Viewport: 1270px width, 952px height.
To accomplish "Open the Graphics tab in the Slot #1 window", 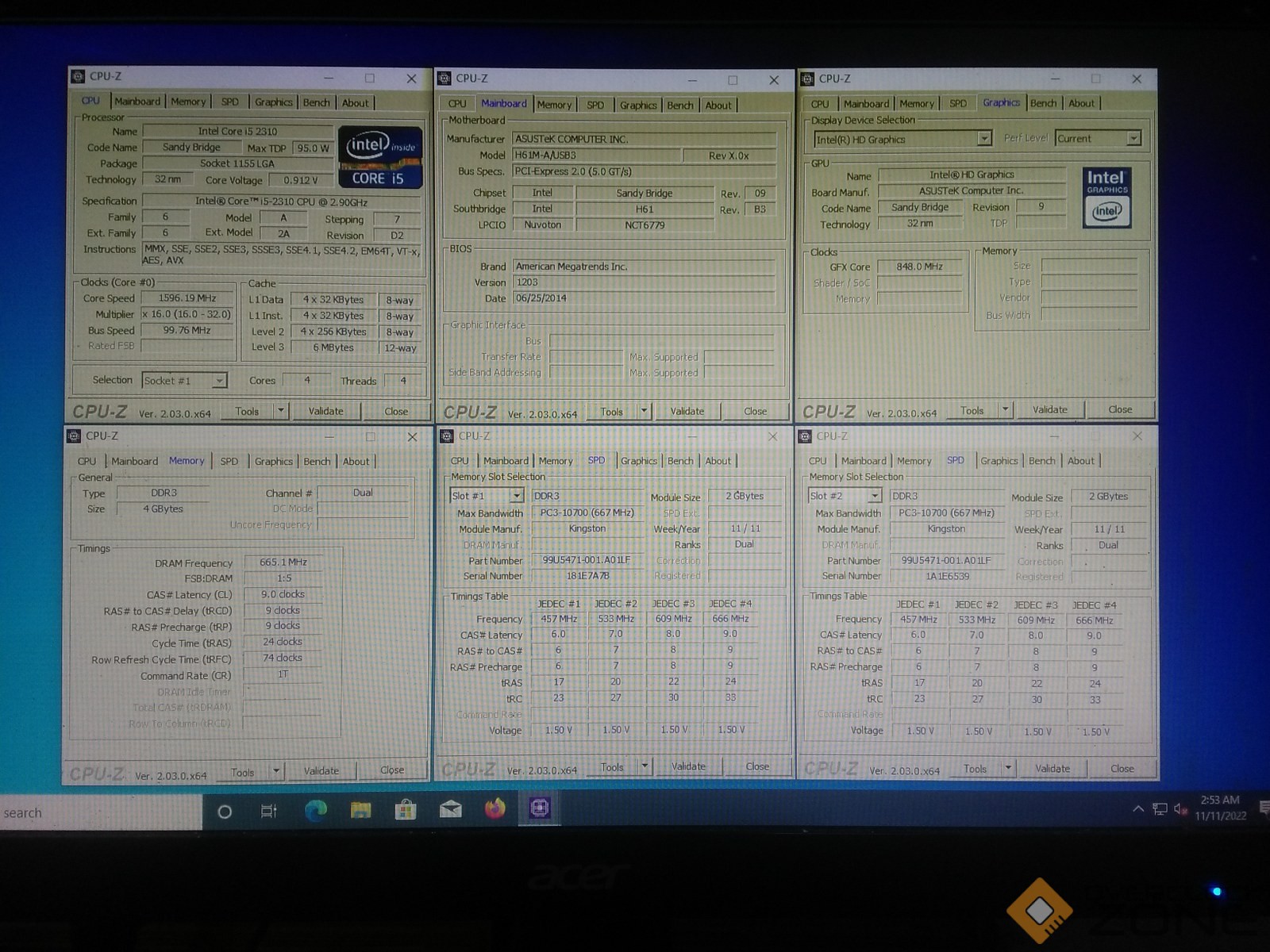I will (639, 461).
